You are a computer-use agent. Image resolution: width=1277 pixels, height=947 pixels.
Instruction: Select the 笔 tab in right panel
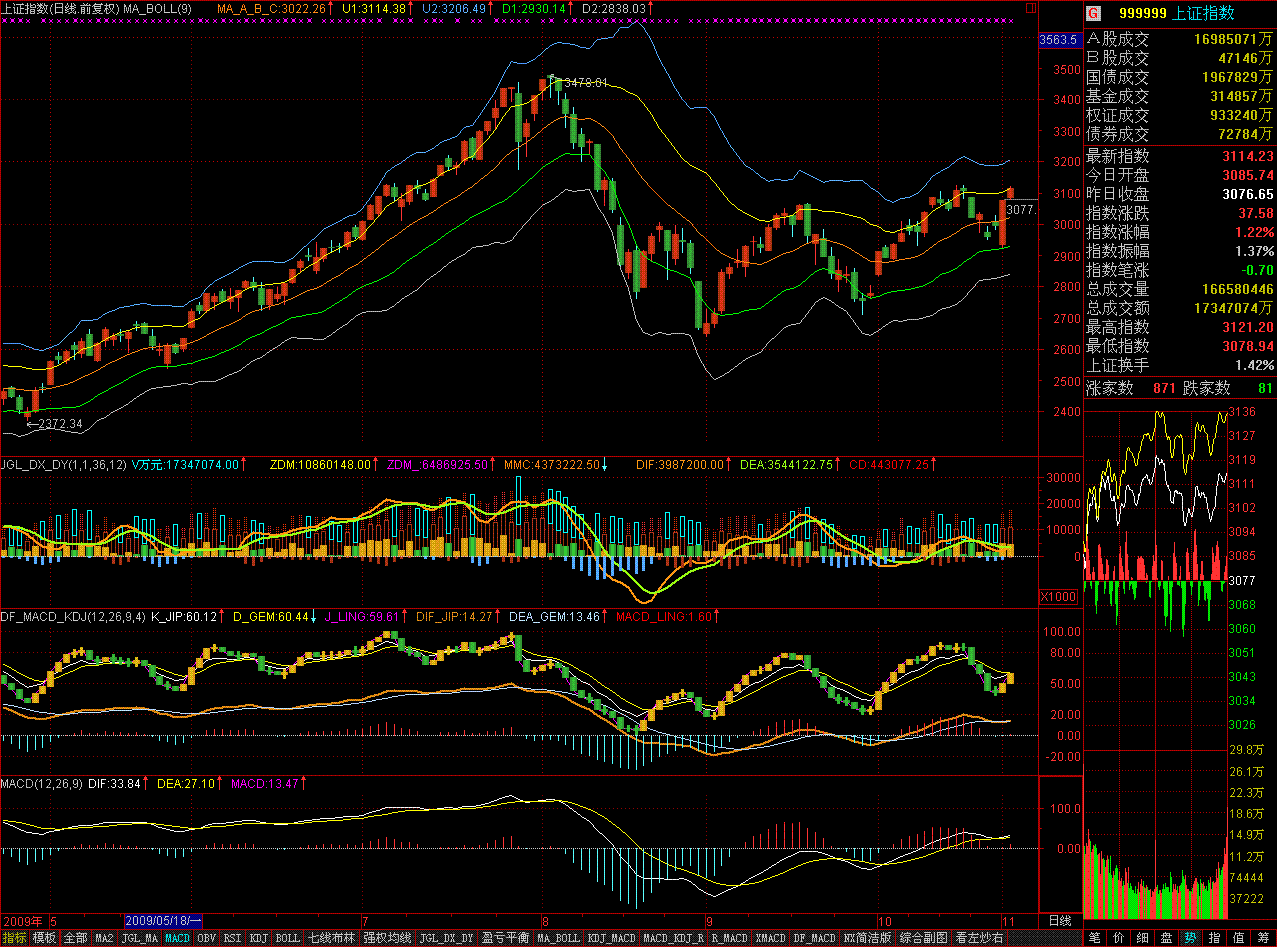pyautogui.click(x=1095, y=938)
